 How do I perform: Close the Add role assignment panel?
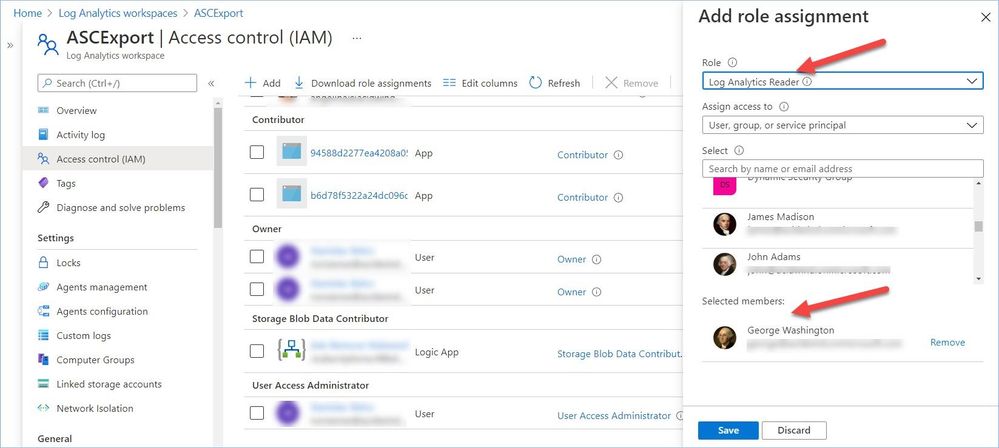click(985, 17)
